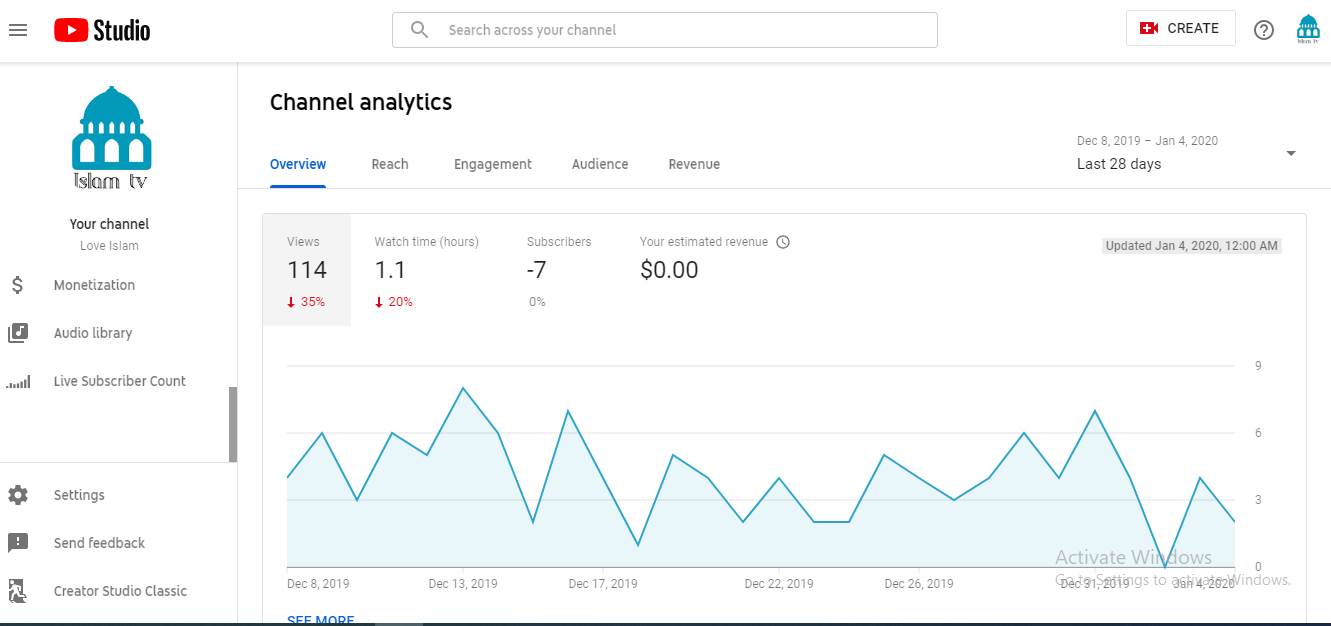1331x626 pixels.
Task: Expand the Last 28 days date range
Action: coord(1290,153)
